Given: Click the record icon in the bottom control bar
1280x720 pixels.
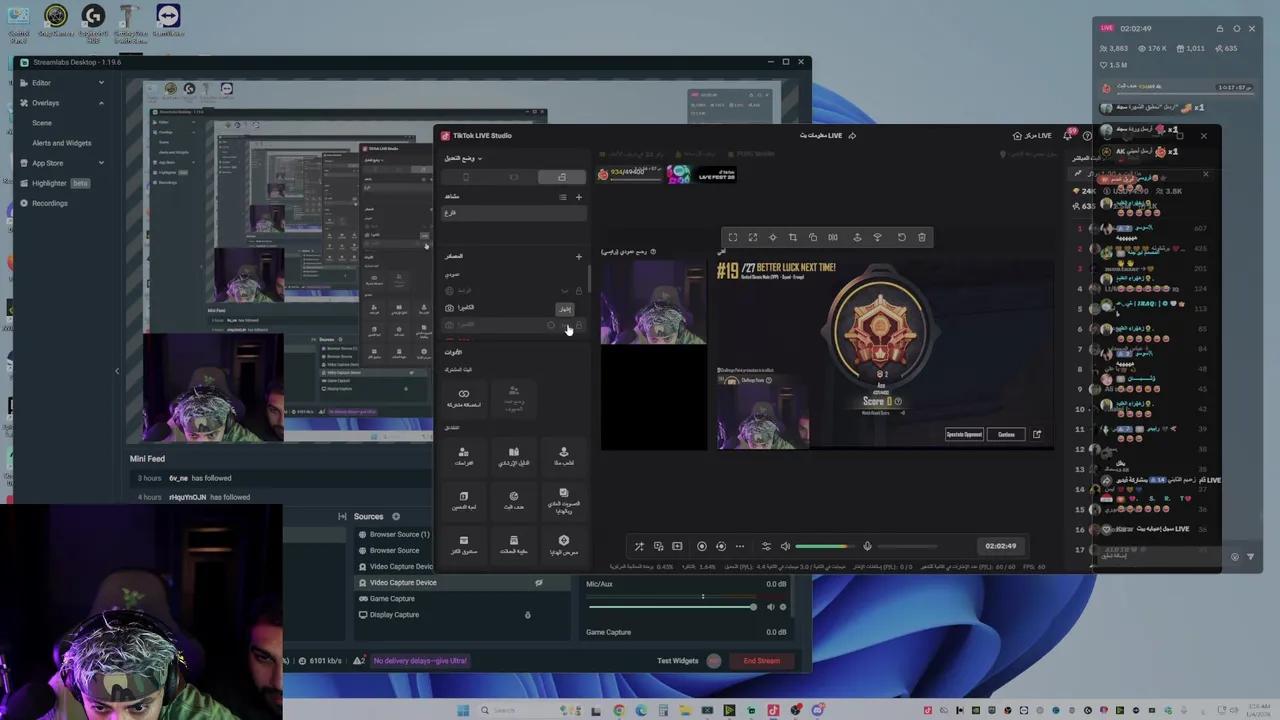Looking at the screenshot, I should (x=702, y=546).
